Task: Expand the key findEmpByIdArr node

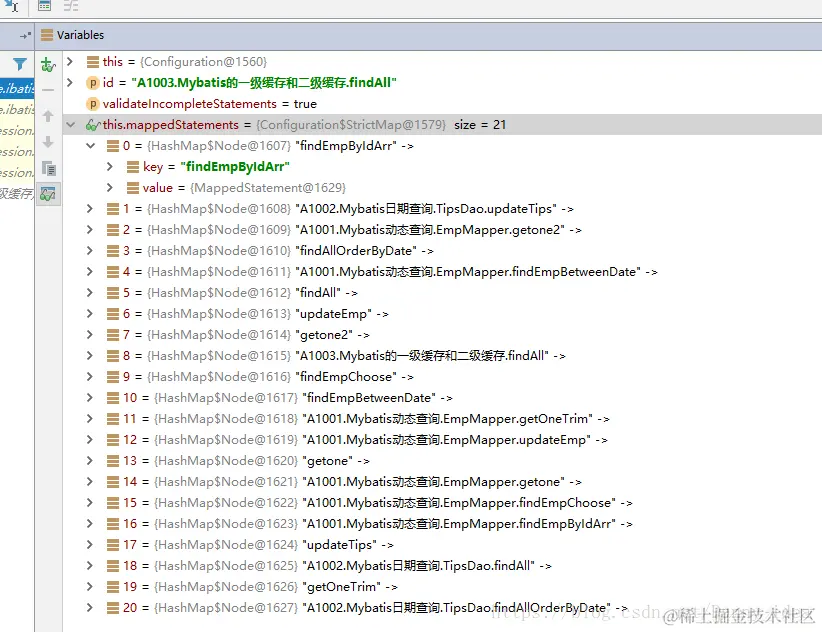Action: point(110,167)
